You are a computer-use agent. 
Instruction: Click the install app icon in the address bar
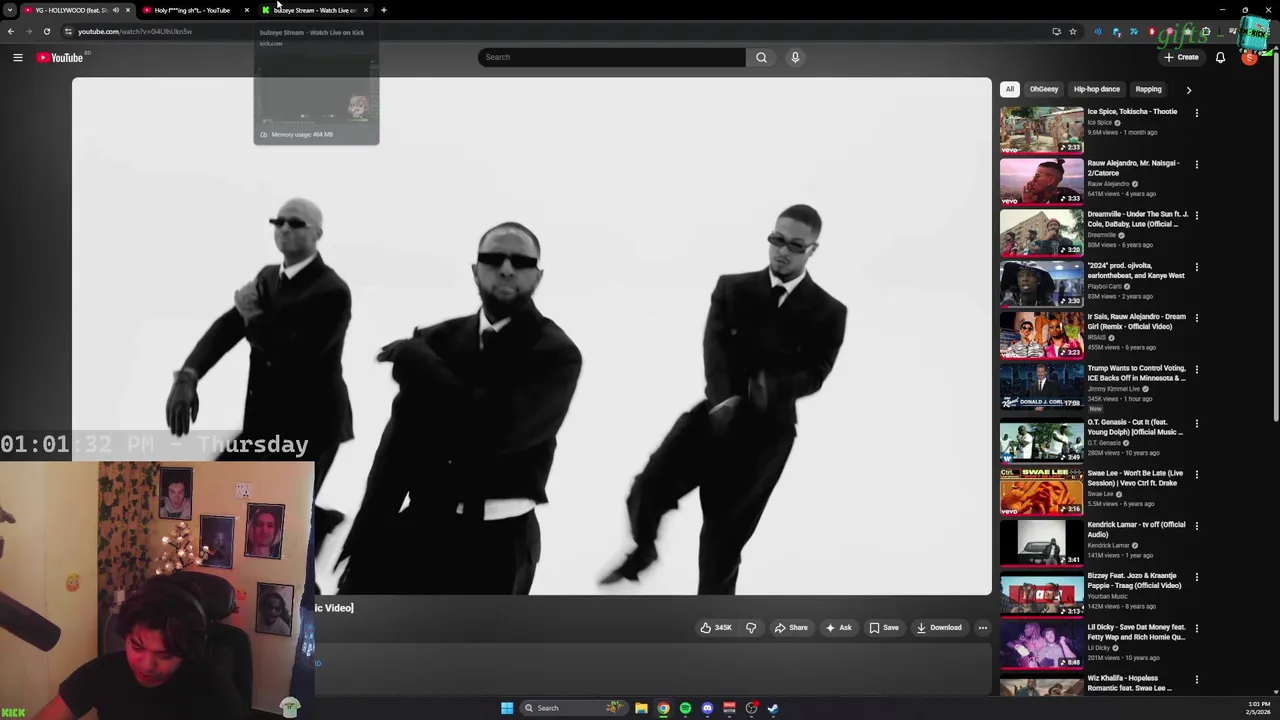point(1056,31)
